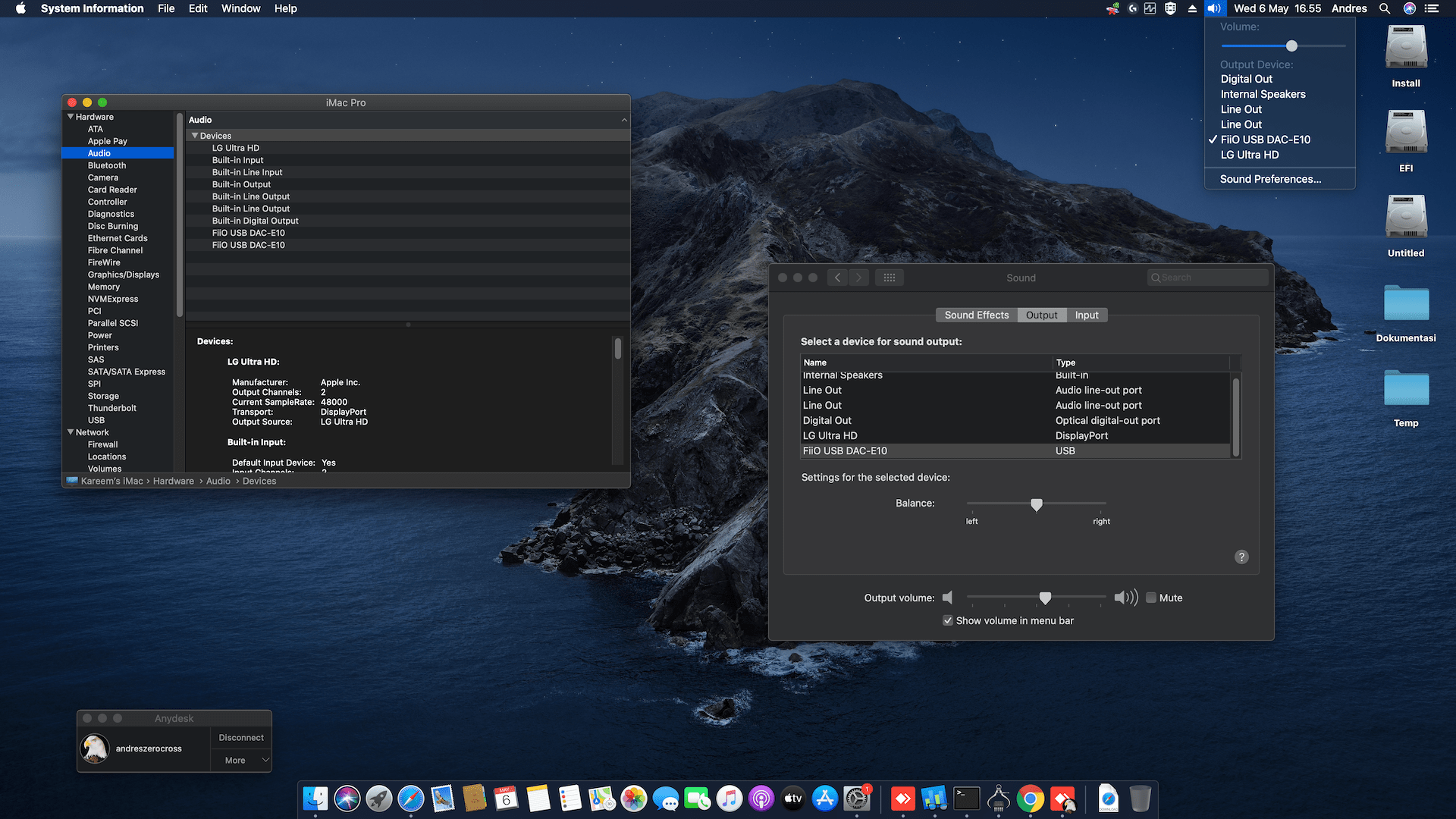The width and height of the screenshot is (1456, 819).
Task: Open Apple TV from the Dock
Action: (793, 799)
